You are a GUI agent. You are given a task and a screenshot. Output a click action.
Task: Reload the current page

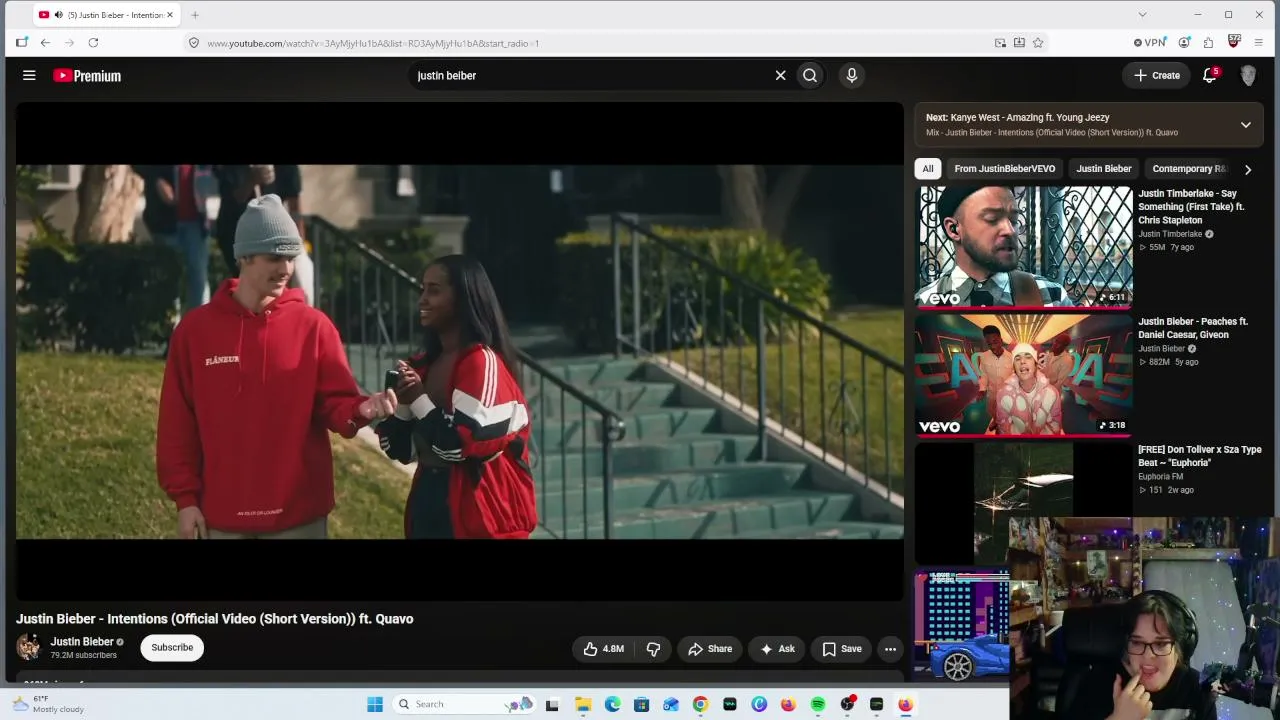(93, 43)
